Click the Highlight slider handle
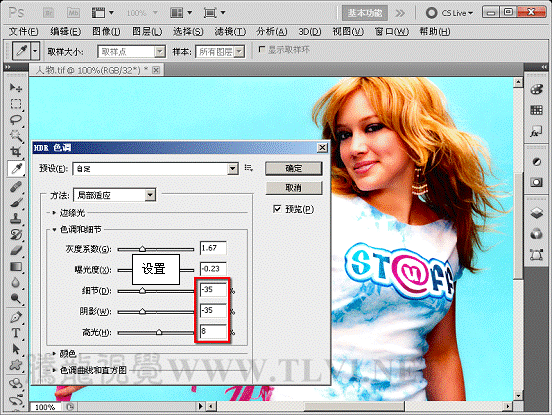552x415 pixels. pos(159,332)
